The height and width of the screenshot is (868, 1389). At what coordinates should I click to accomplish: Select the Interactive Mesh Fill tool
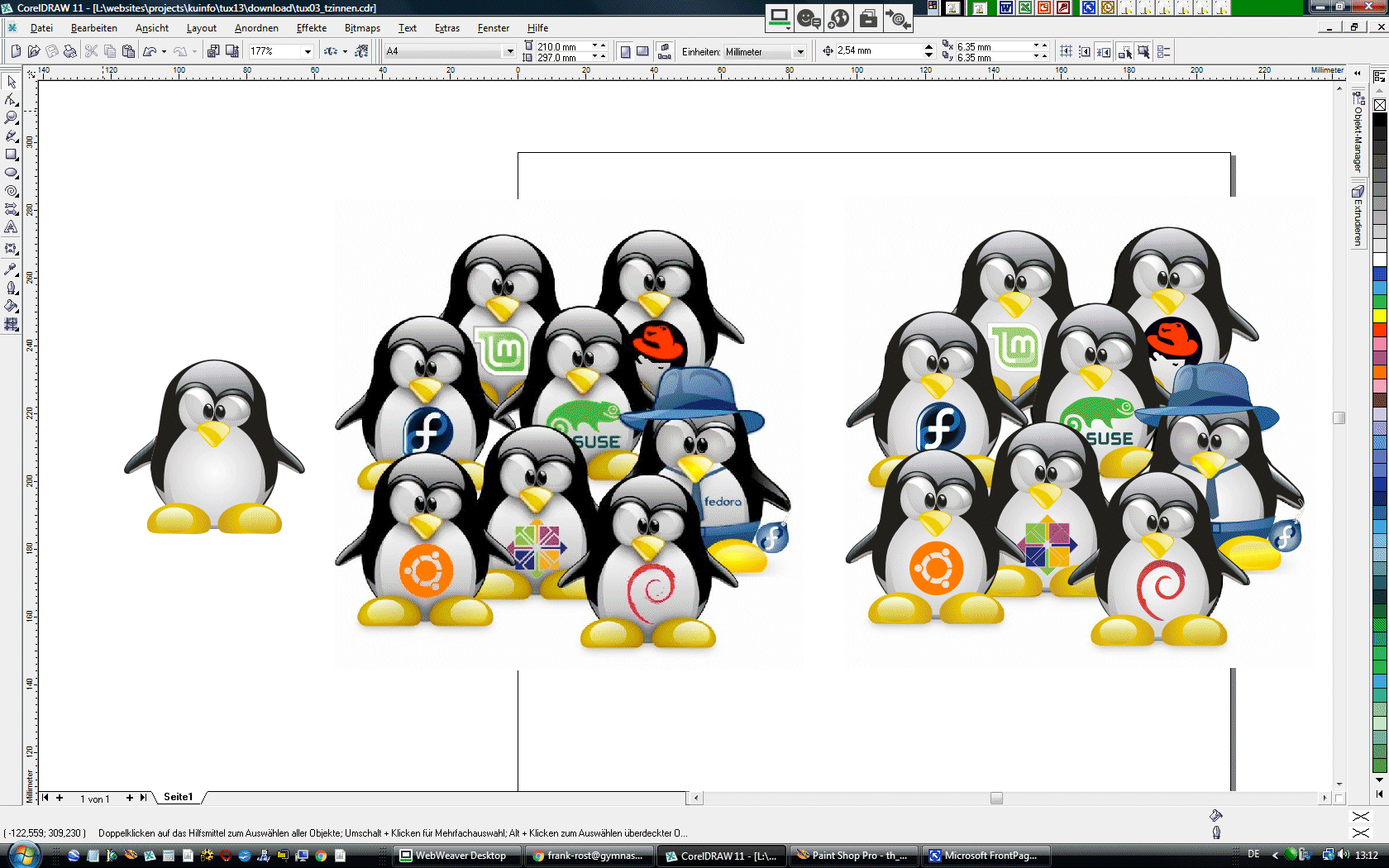pos(11,324)
